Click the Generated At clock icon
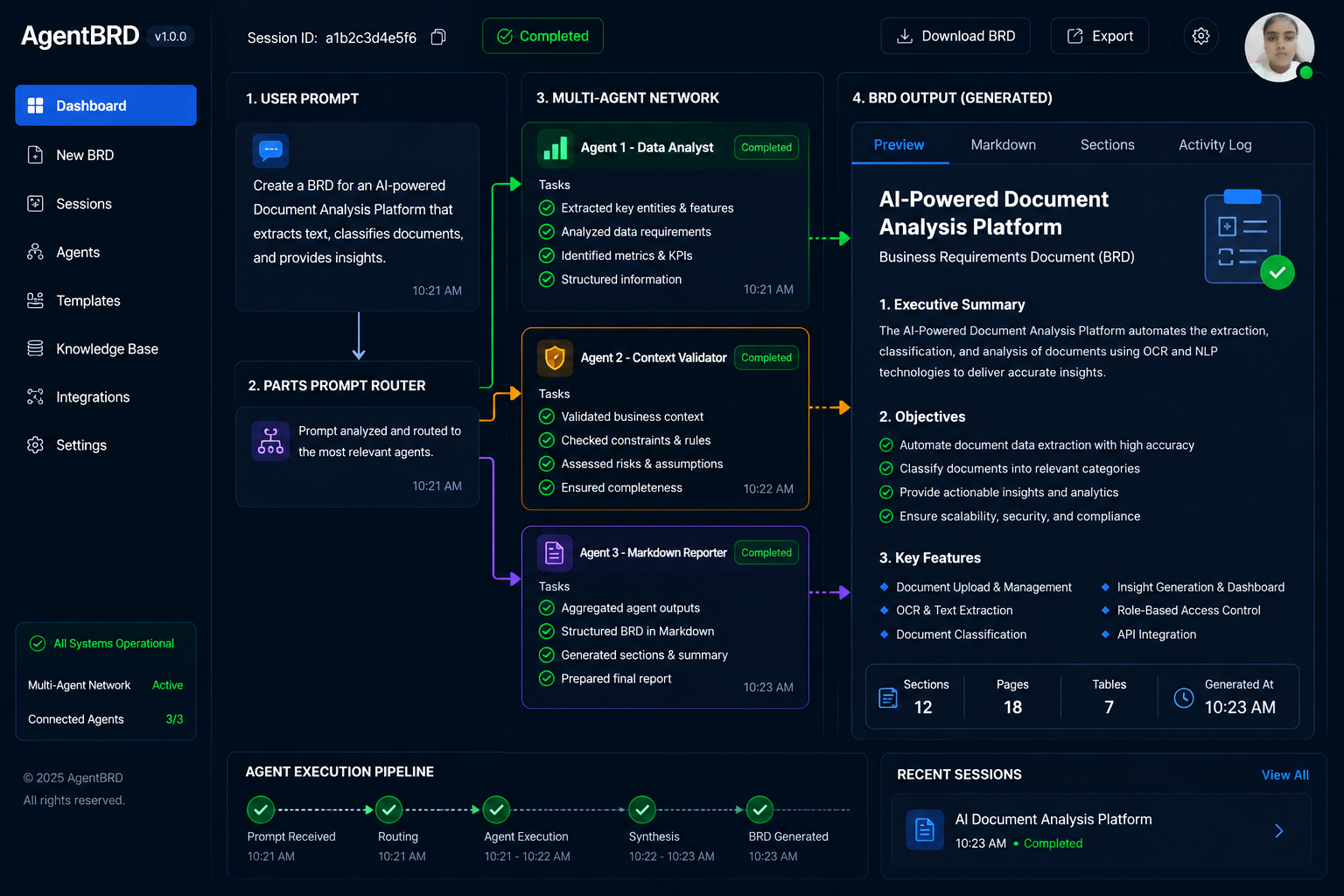 (x=1183, y=697)
